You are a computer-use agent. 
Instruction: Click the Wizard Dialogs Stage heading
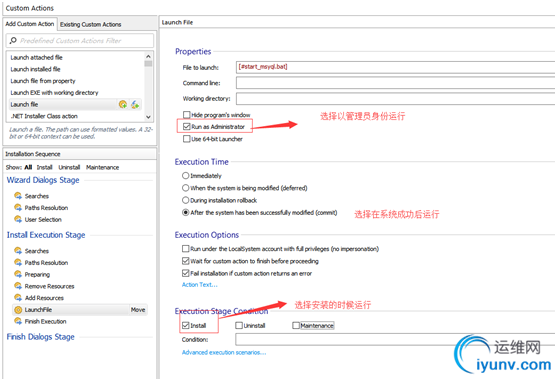(43, 180)
